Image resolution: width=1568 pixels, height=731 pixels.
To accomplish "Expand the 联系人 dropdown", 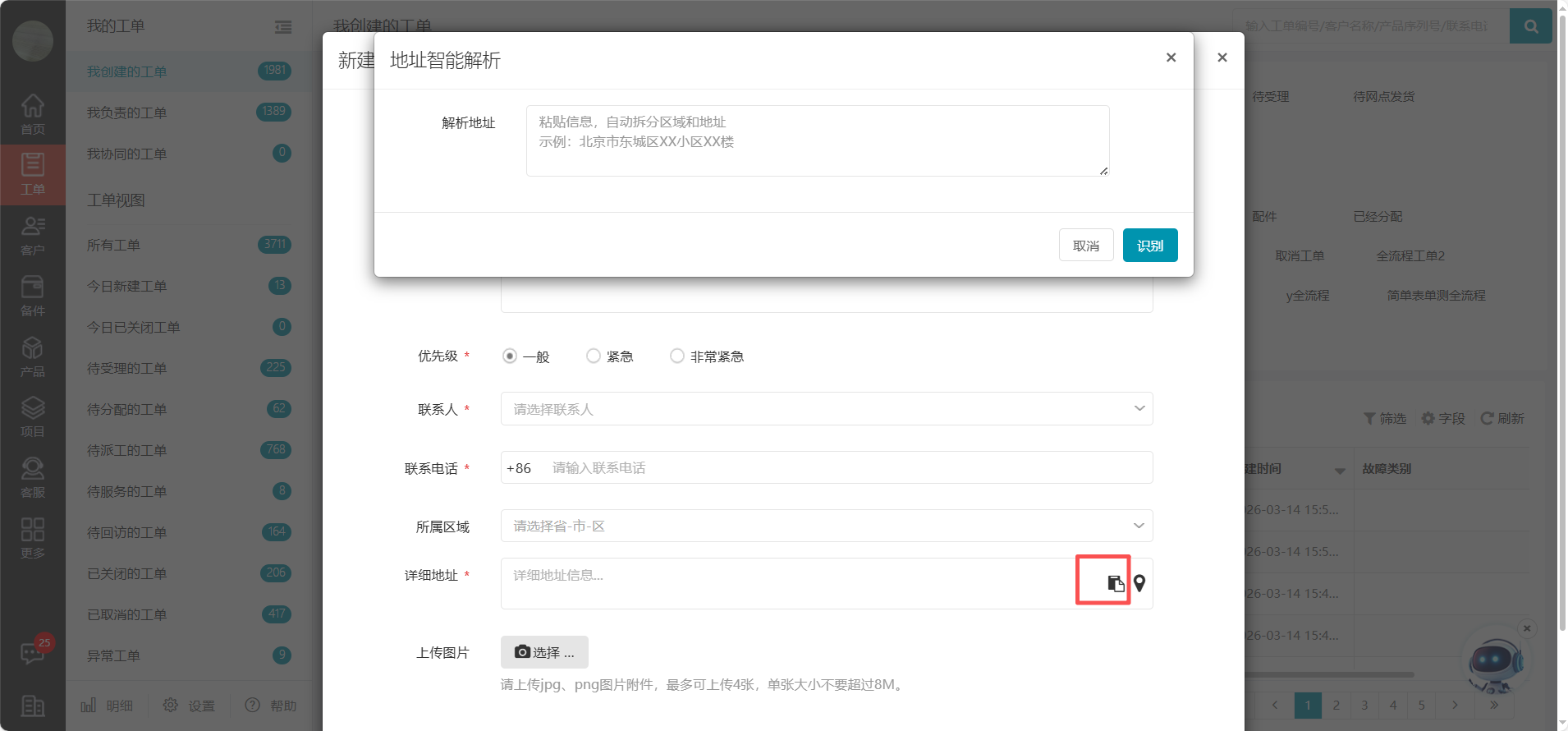I will coord(826,409).
